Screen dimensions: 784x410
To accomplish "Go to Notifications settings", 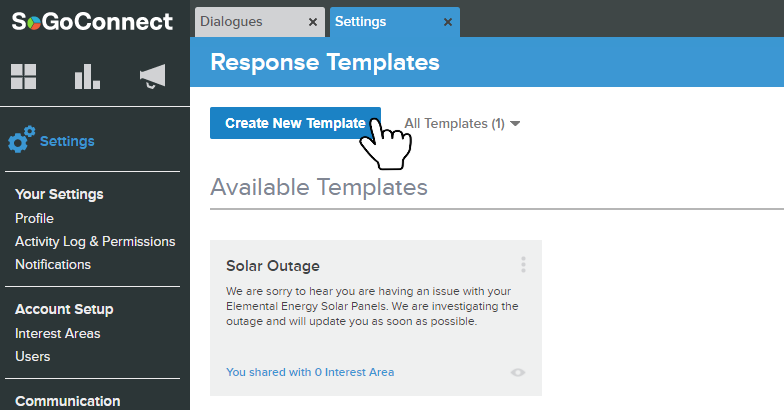I will tap(53, 264).
